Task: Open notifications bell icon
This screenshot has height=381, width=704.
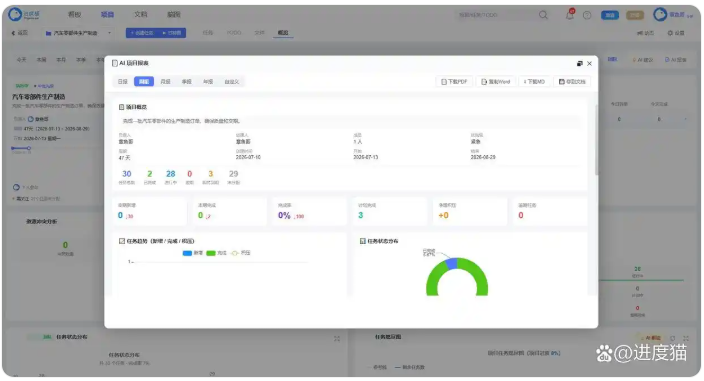Action: click(x=569, y=15)
